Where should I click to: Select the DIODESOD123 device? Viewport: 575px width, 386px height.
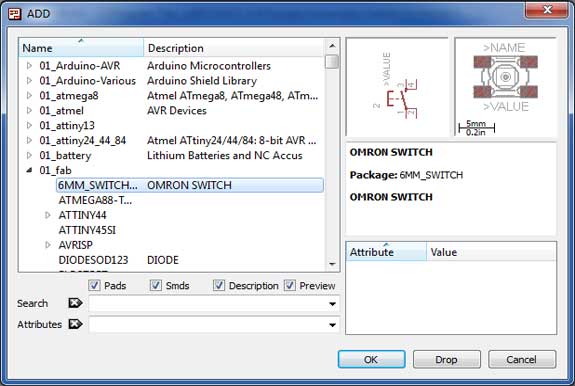click(94, 260)
